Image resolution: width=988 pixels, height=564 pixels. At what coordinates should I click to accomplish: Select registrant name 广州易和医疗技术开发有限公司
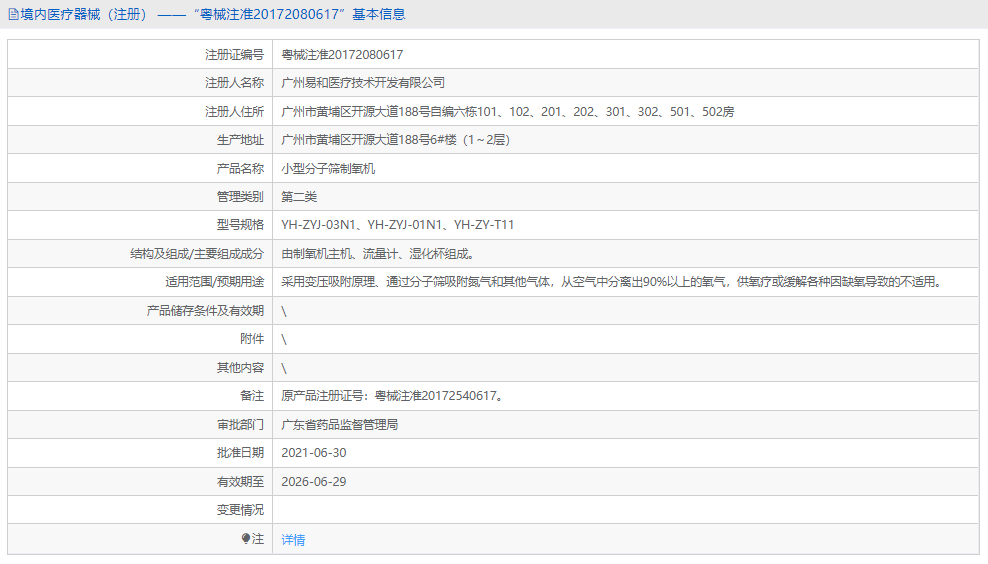click(363, 83)
